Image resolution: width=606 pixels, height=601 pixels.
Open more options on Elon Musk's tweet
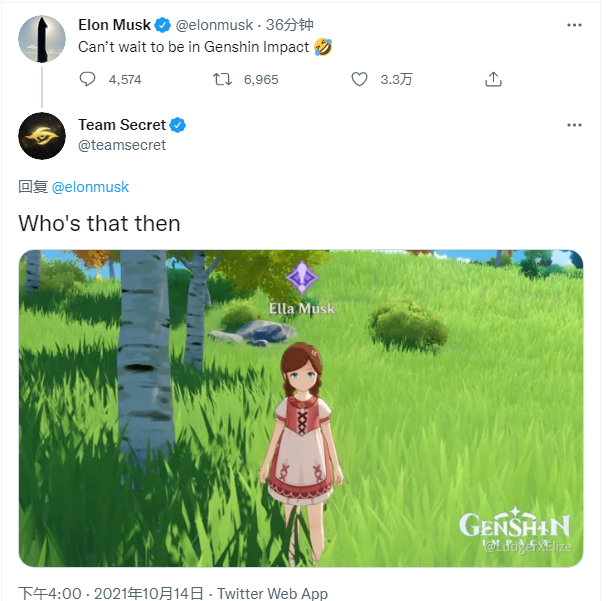click(574, 24)
